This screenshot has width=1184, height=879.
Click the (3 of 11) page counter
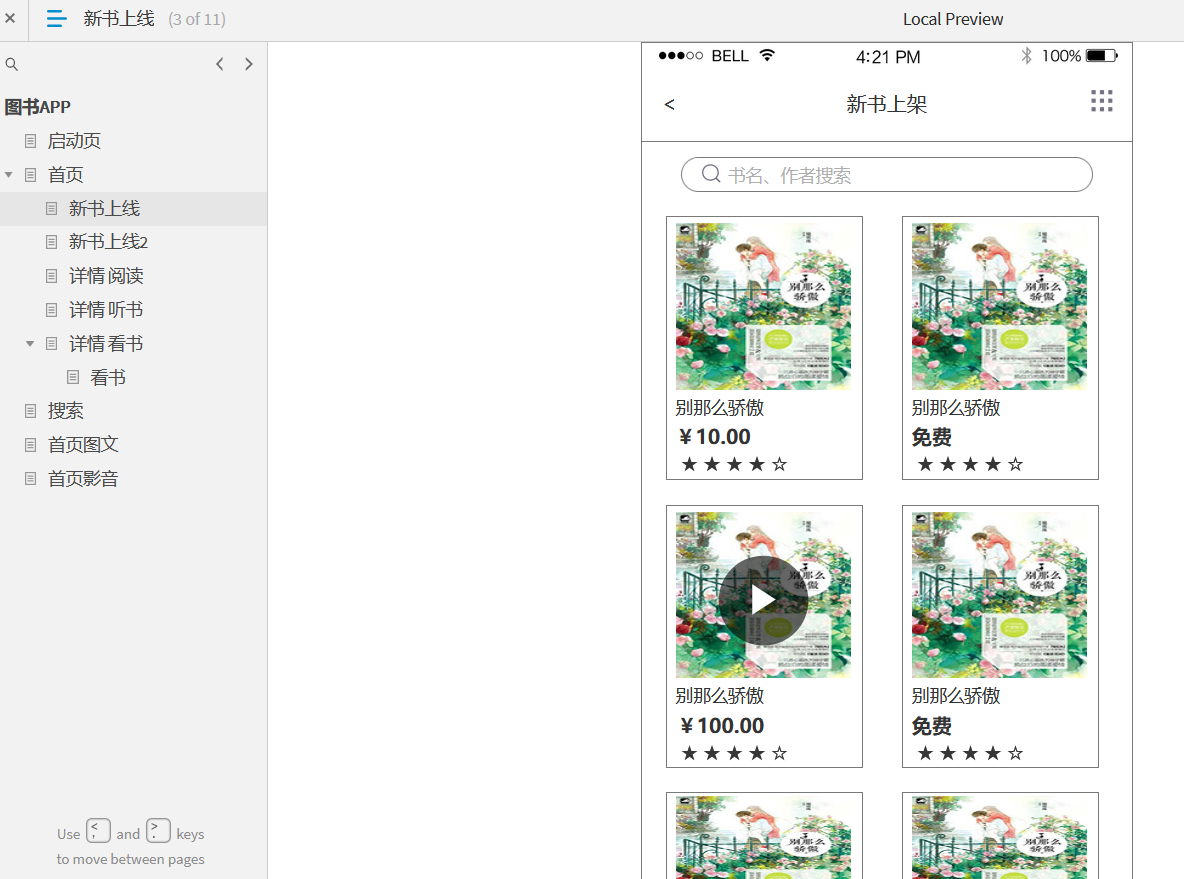(x=197, y=20)
